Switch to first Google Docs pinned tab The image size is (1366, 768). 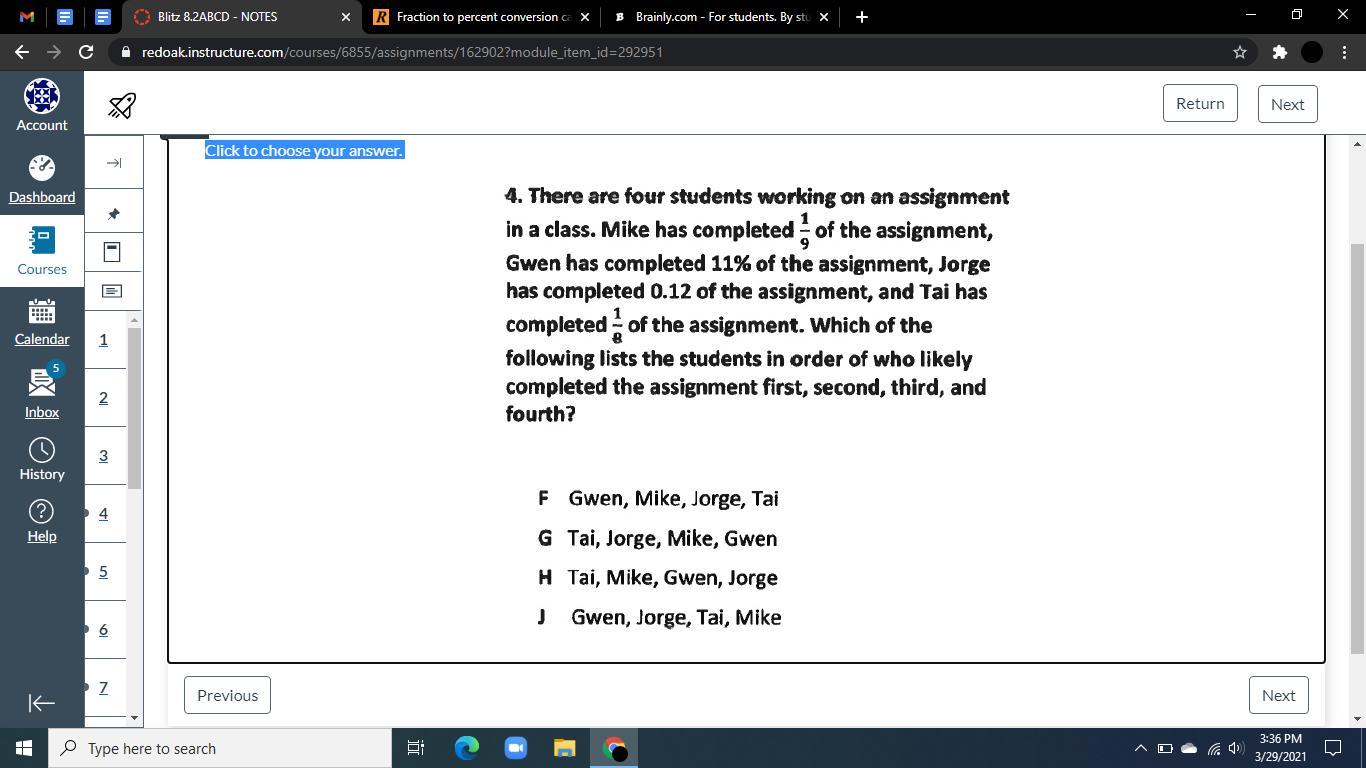65,17
